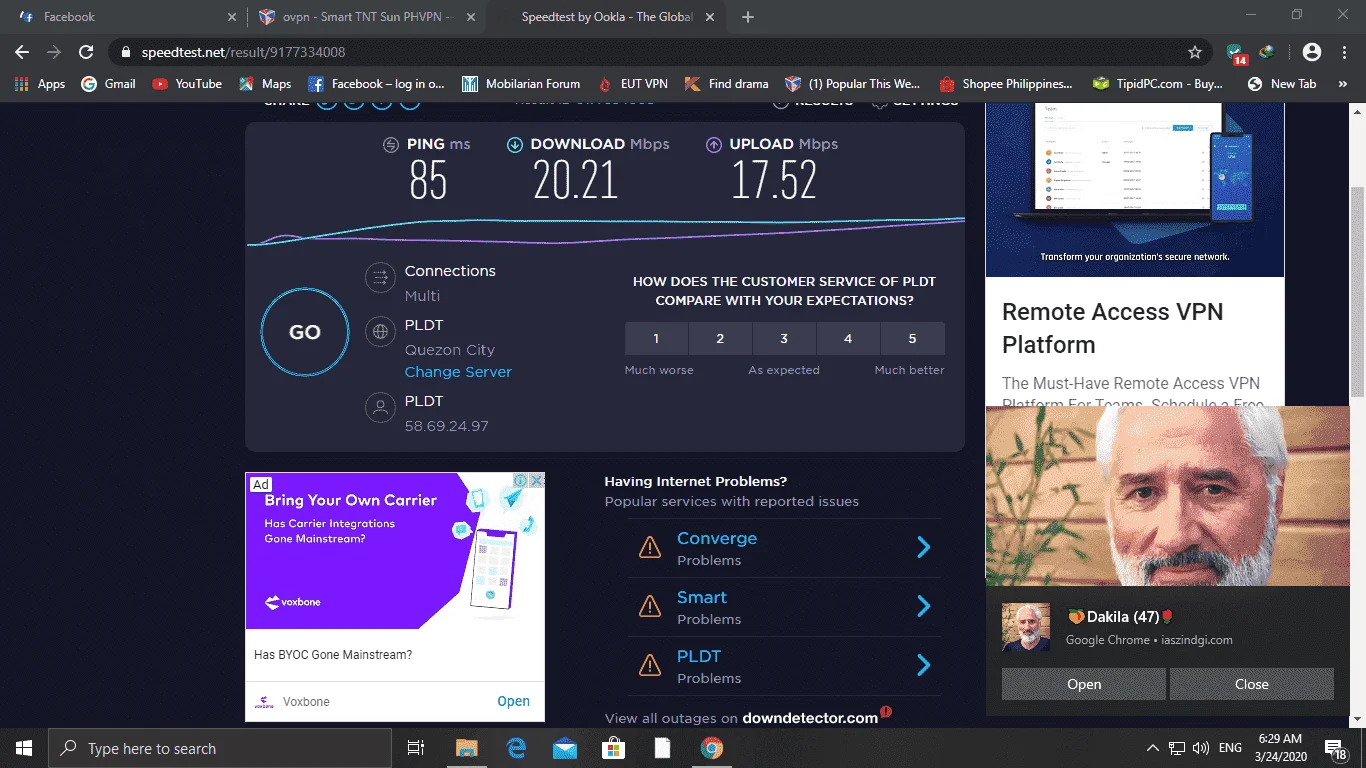Click warning icon next to PLDT problems
The width and height of the screenshot is (1366, 768).
click(x=650, y=665)
